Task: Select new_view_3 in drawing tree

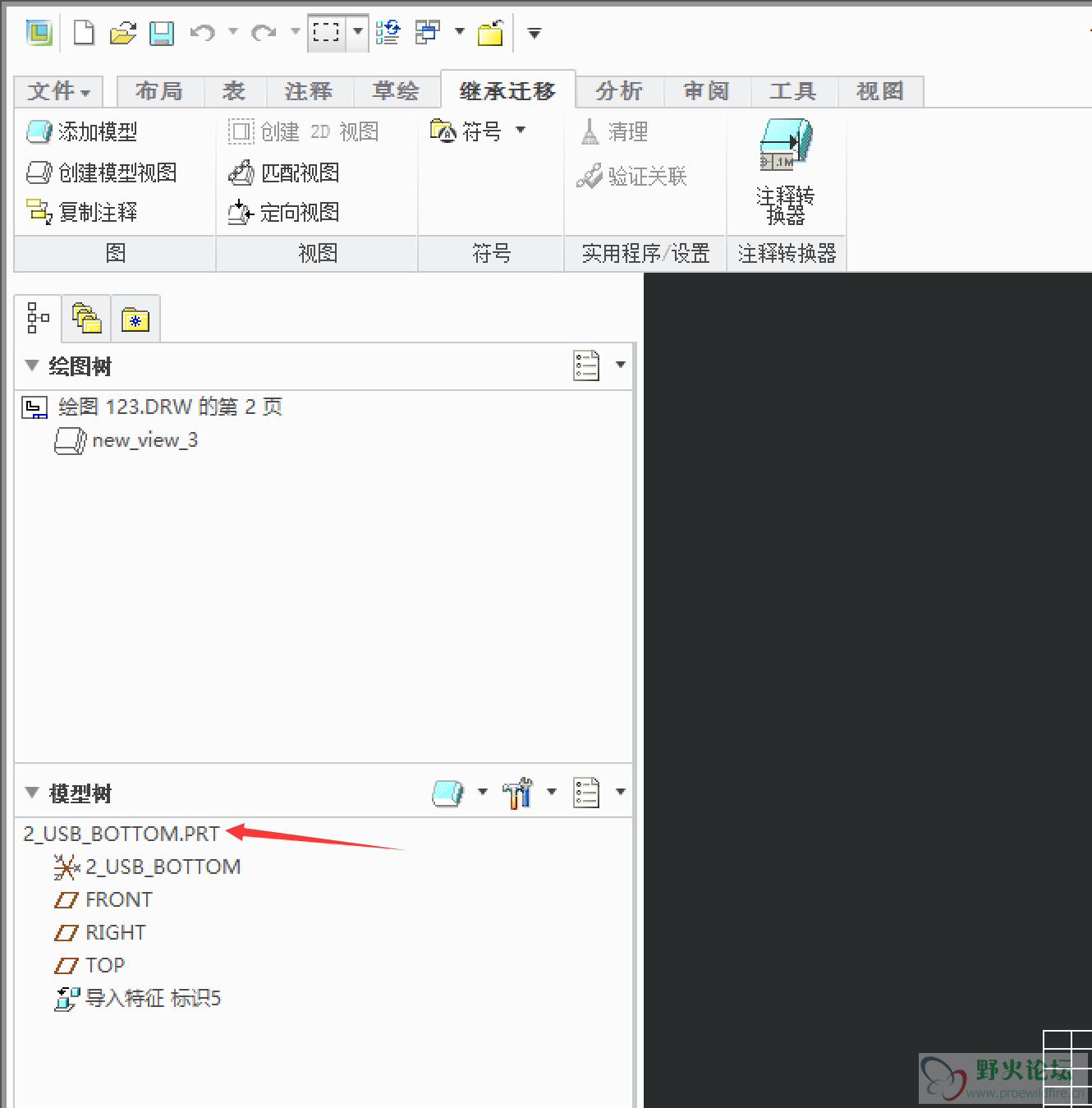Action: [x=126, y=440]
